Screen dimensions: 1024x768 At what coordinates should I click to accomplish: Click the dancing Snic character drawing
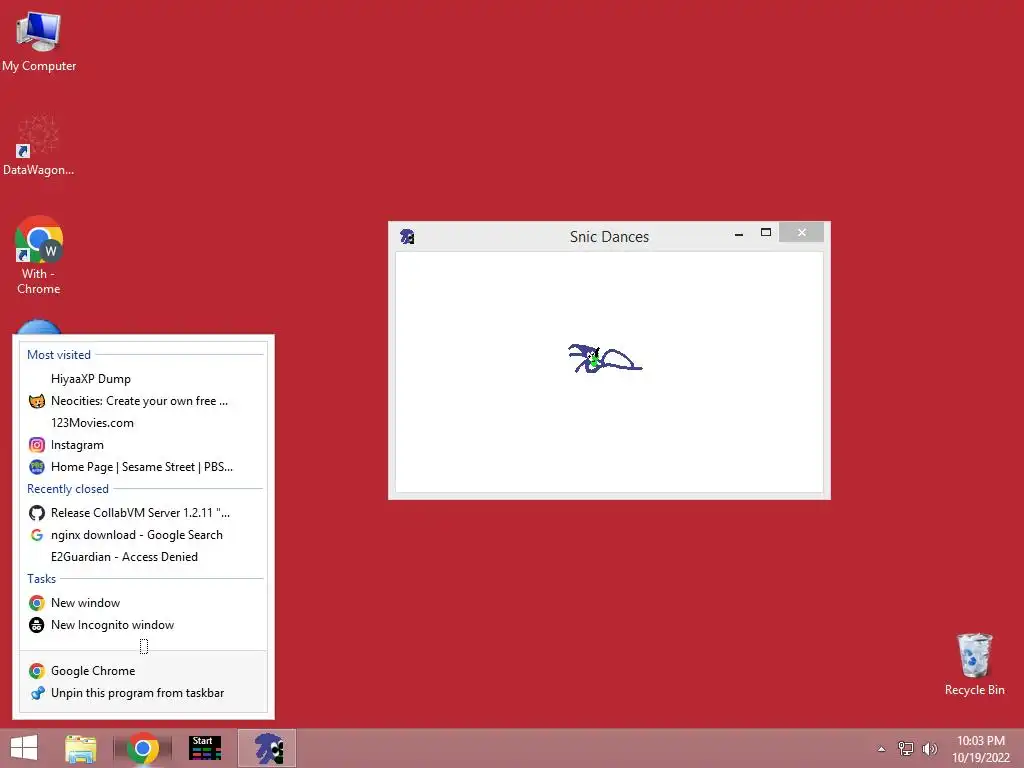(x=605, y=359)
